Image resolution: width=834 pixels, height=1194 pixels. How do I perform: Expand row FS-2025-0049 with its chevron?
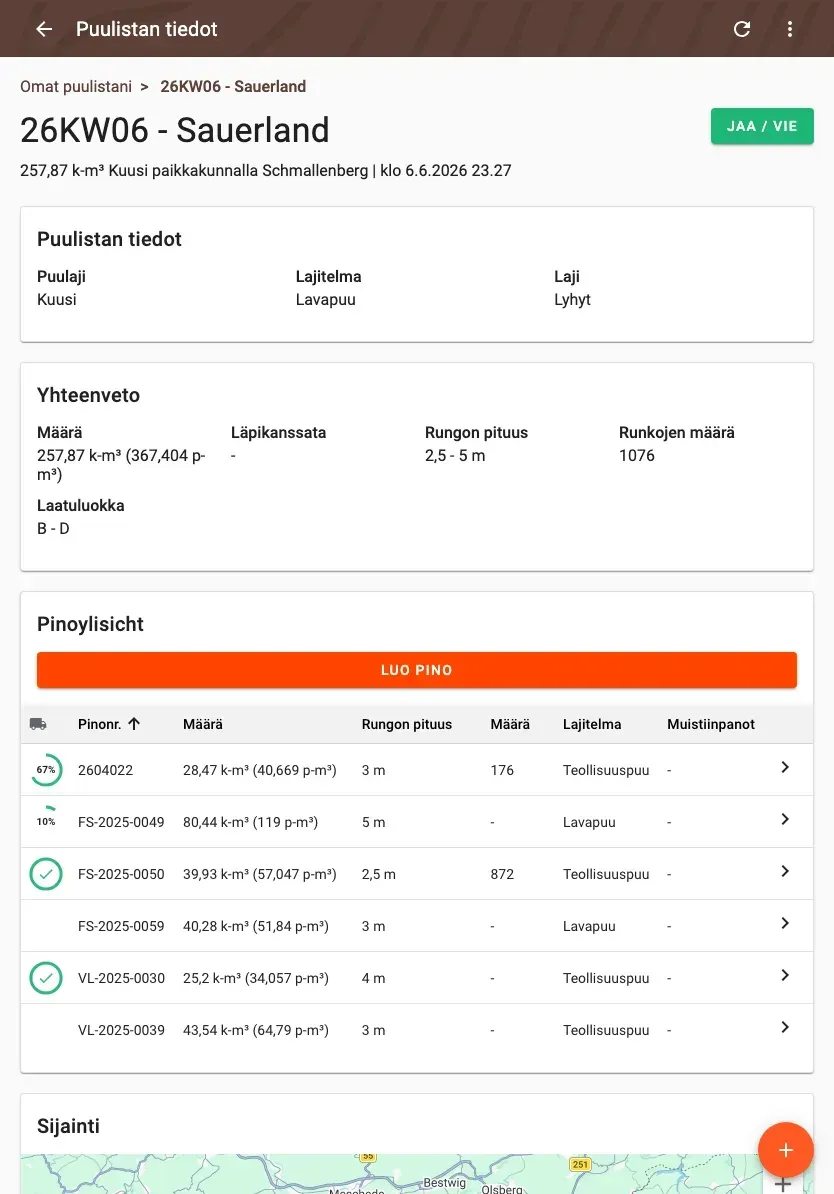pos(785,819)
